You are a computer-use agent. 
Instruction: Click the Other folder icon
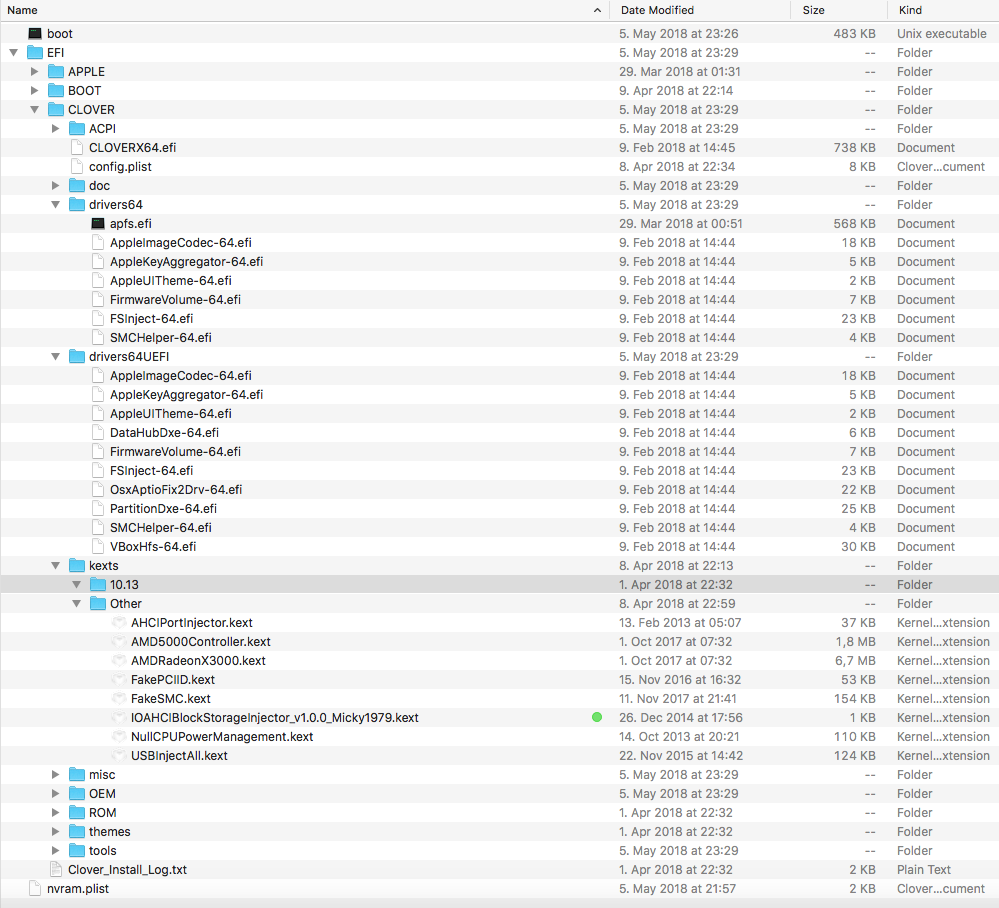tap(98, 603)
